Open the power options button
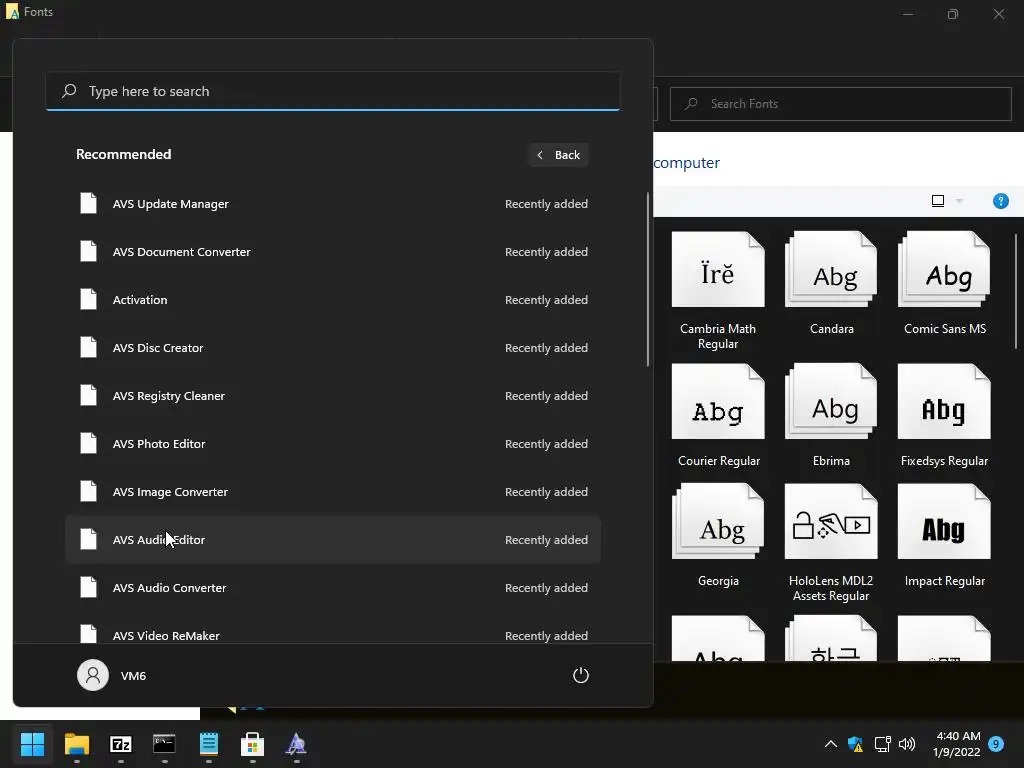 click(x=581, y=675)
